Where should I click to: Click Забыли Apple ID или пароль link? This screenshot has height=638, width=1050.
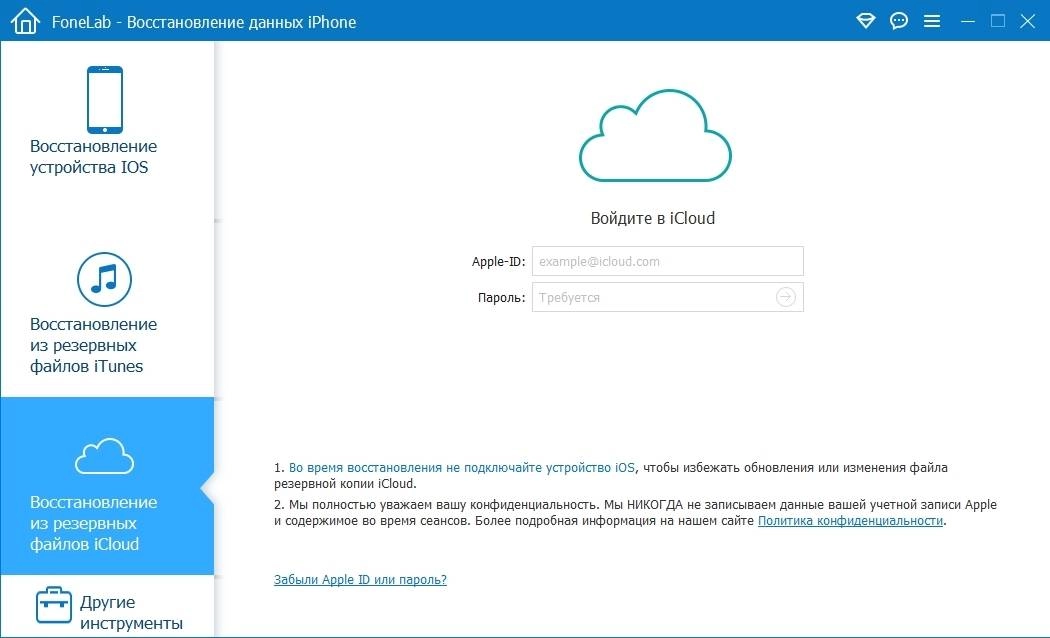[x=360, y=580]
